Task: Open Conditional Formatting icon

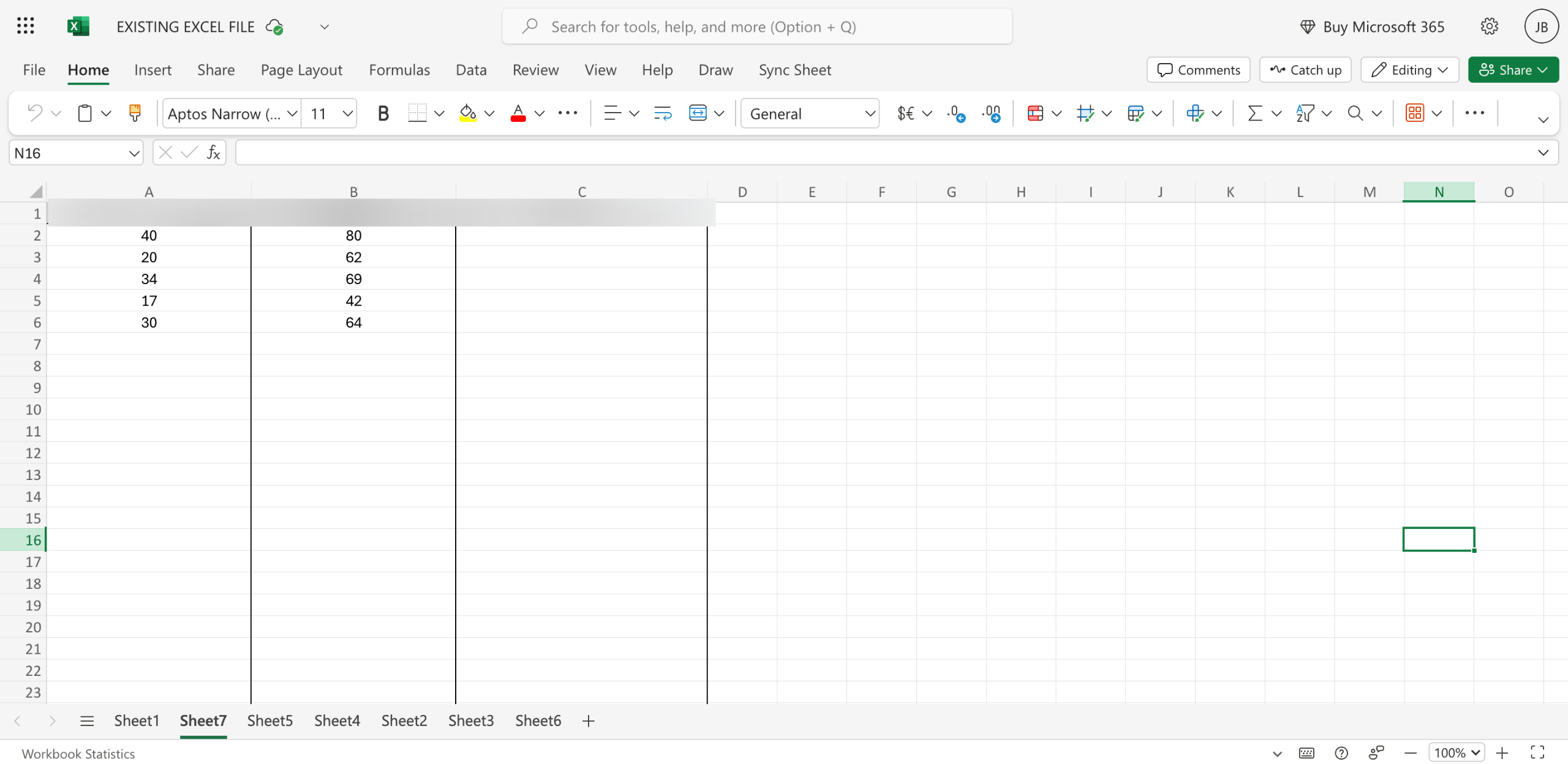Action: point(1035,113)
